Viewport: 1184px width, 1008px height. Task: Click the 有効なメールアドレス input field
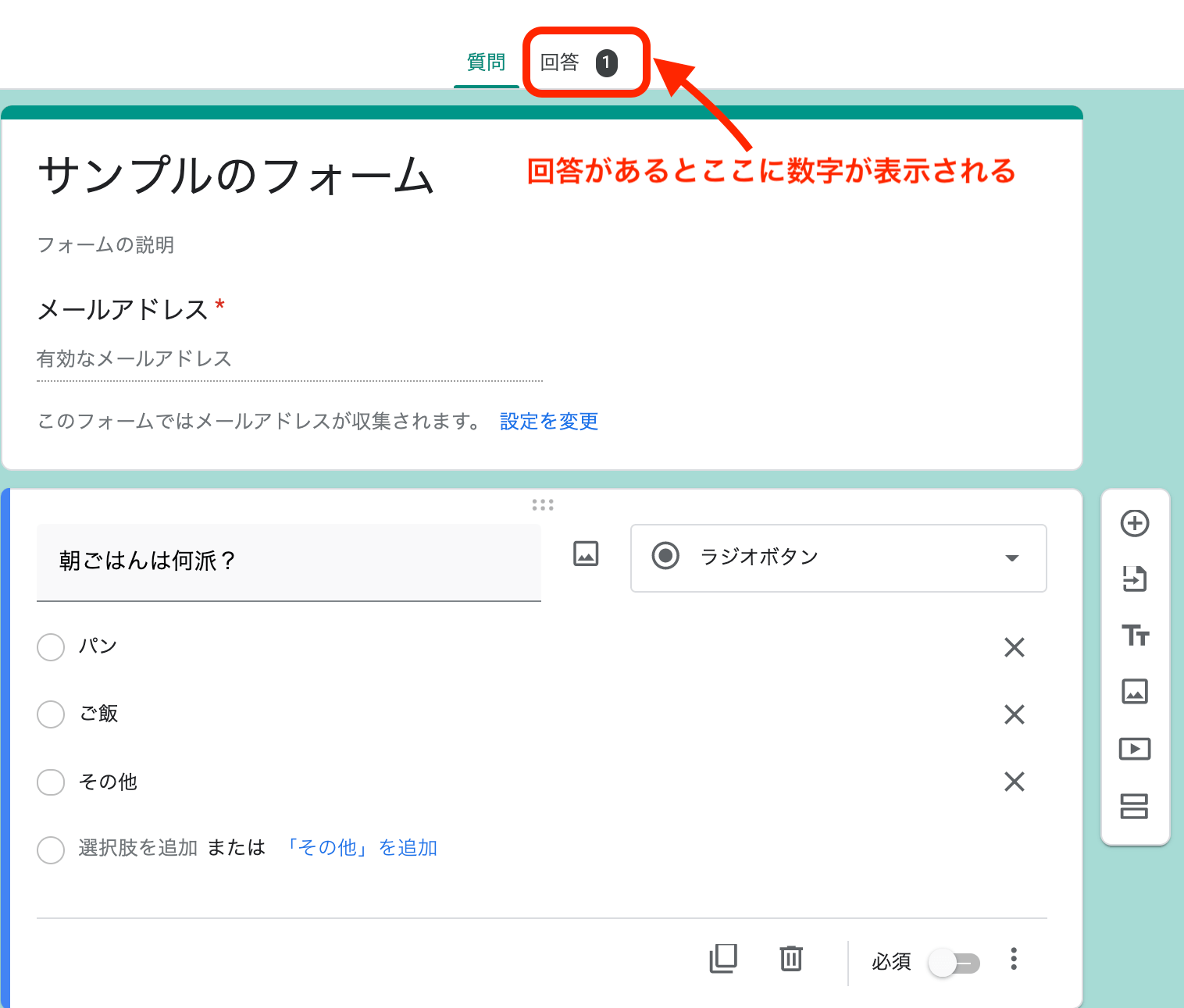[234, 359]
